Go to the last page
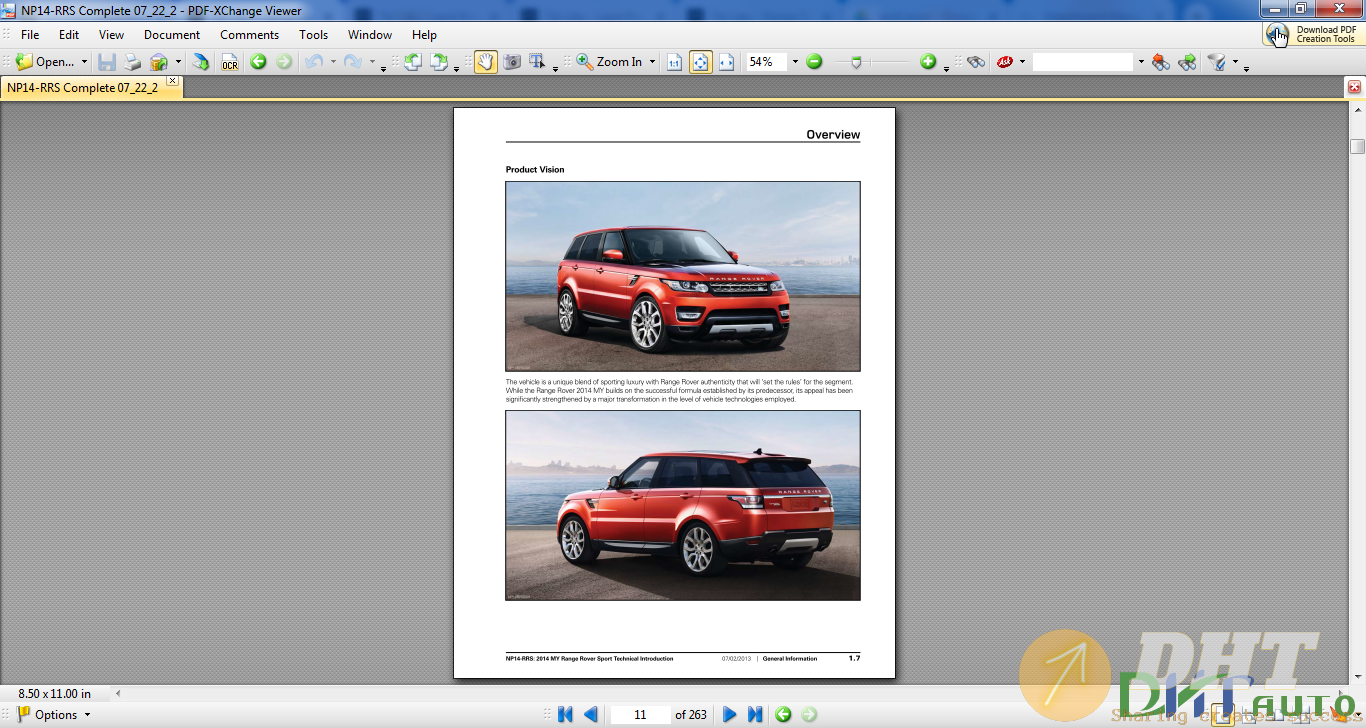The image size is (1366, 728). pos(755,714)
